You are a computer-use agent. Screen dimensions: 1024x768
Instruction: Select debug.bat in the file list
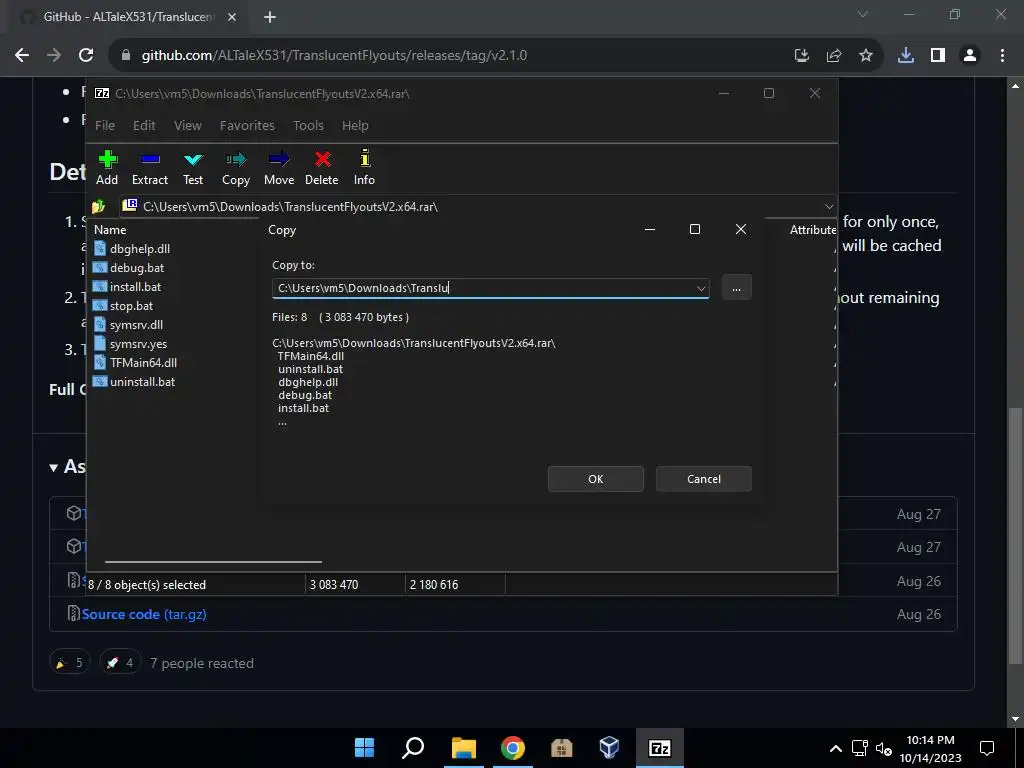[129, 268]
